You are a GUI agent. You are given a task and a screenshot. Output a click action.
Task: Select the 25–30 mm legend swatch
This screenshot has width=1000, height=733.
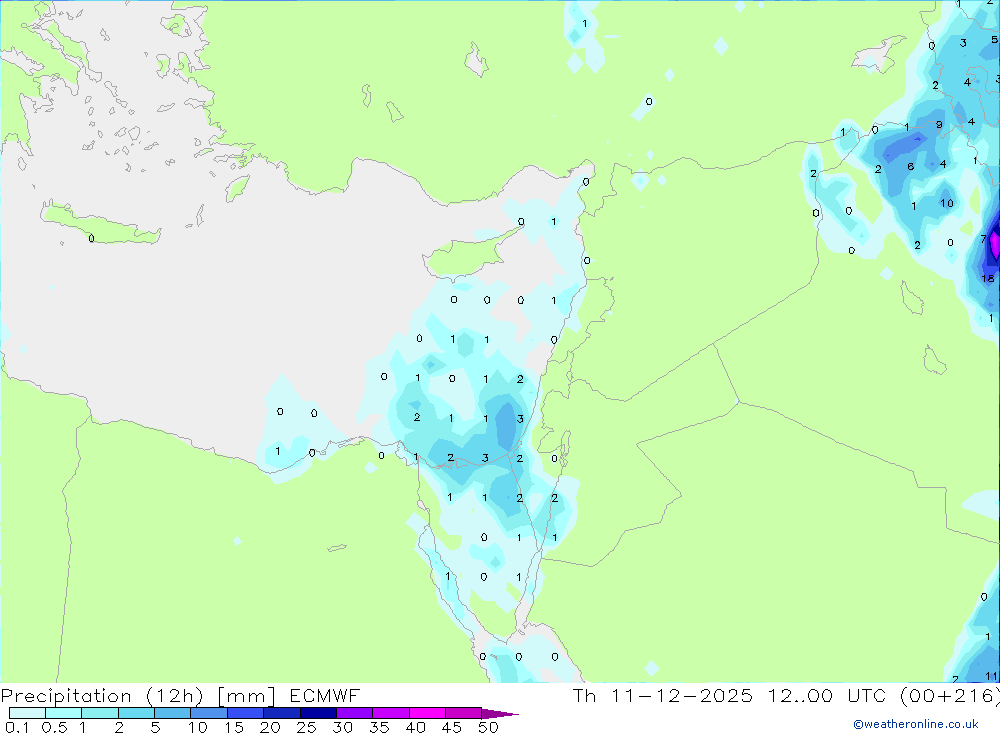pyautogui.click(x=318, y=713)
